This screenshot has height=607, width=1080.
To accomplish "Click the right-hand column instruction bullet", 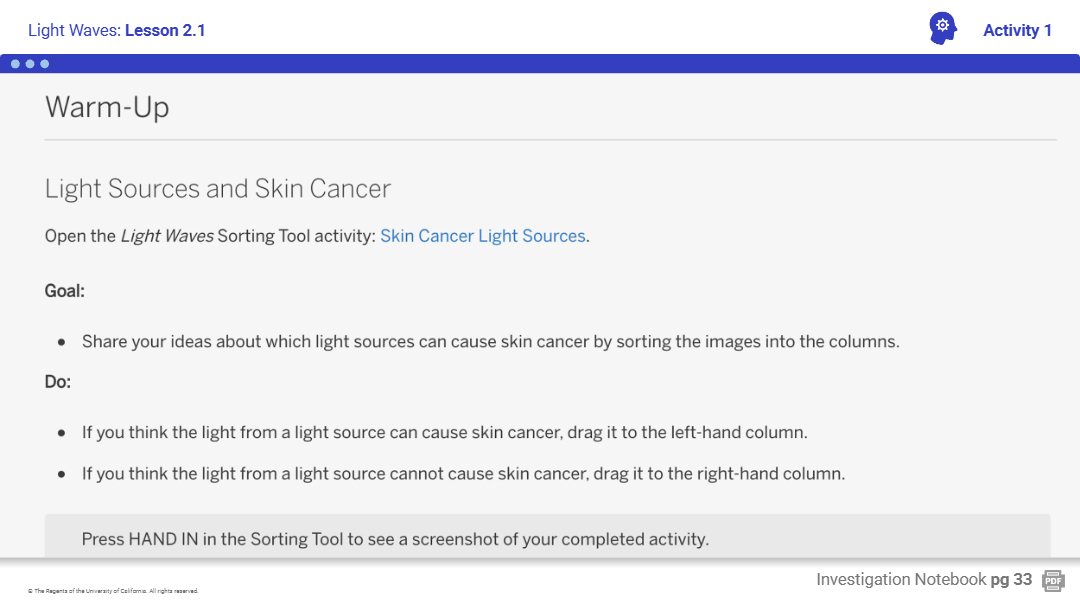I will pos(463,474).
